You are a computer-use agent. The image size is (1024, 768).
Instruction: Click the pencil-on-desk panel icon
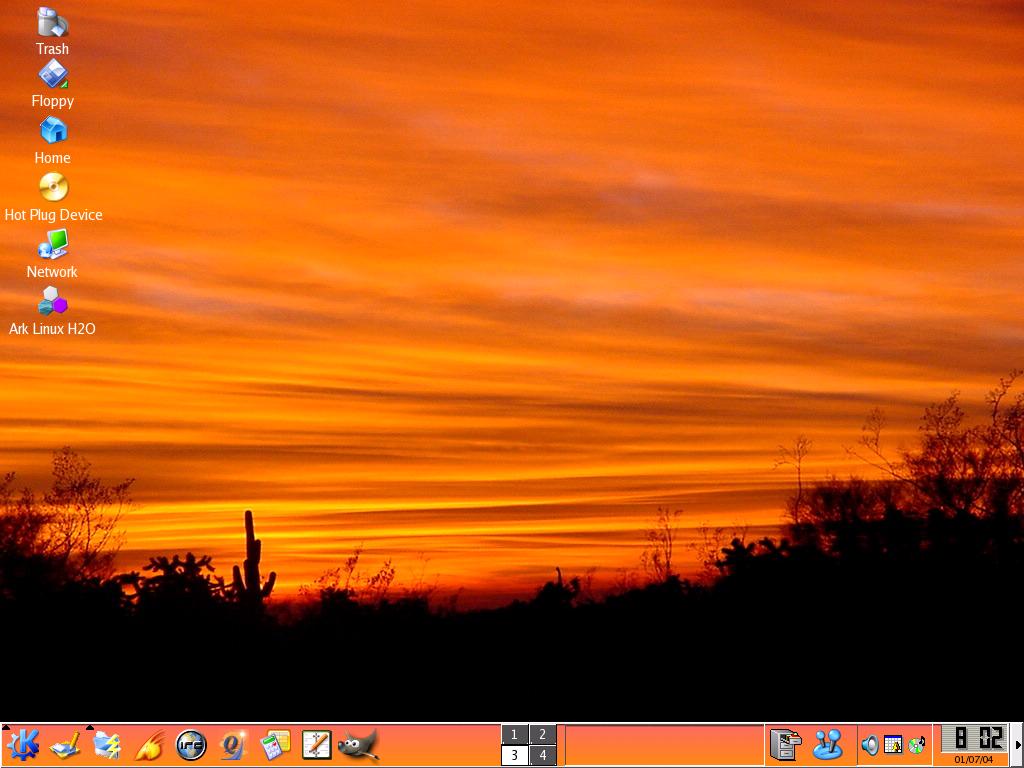(65, 745)
